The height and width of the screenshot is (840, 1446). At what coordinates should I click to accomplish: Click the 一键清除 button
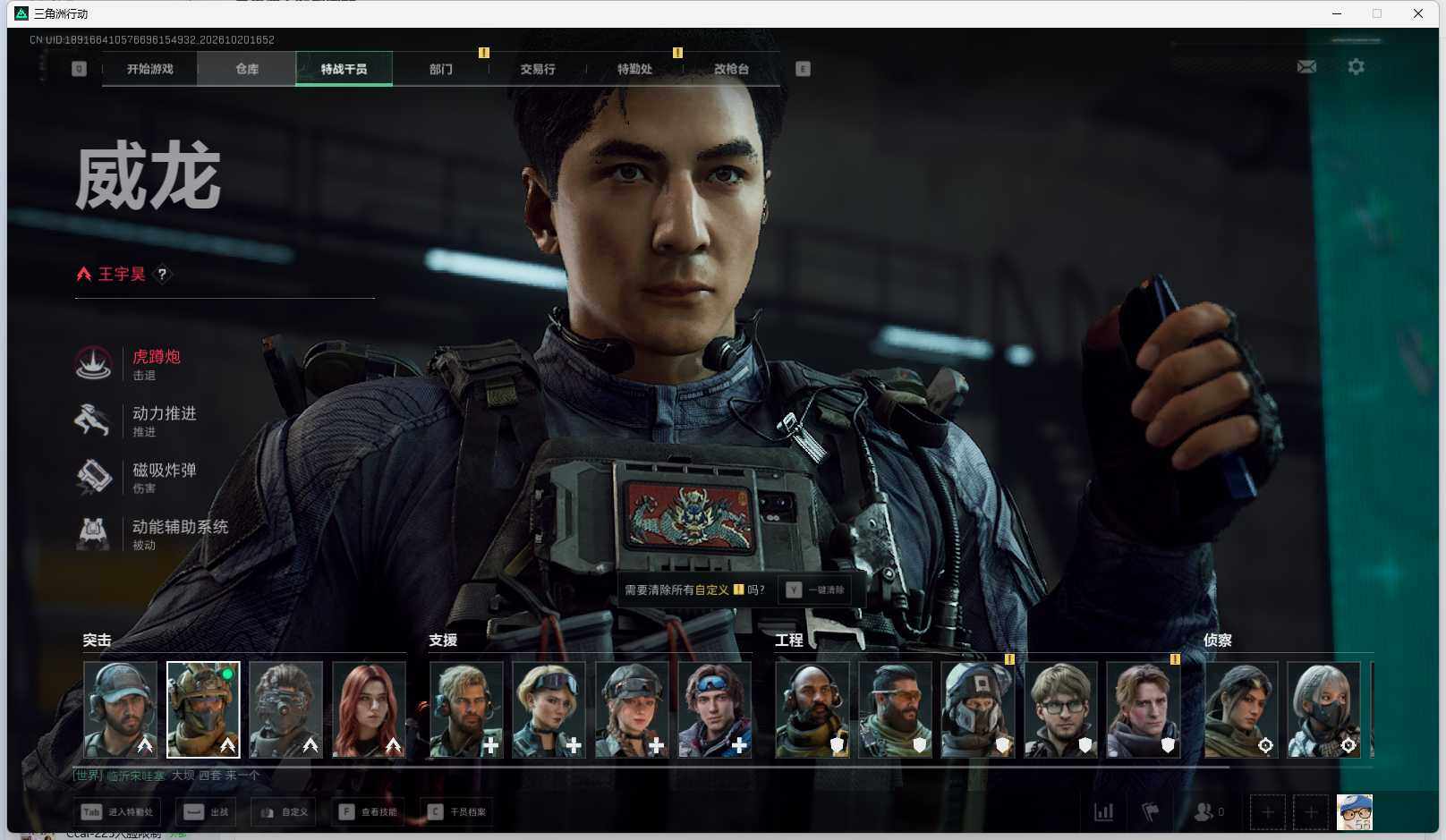coord(815,590)
